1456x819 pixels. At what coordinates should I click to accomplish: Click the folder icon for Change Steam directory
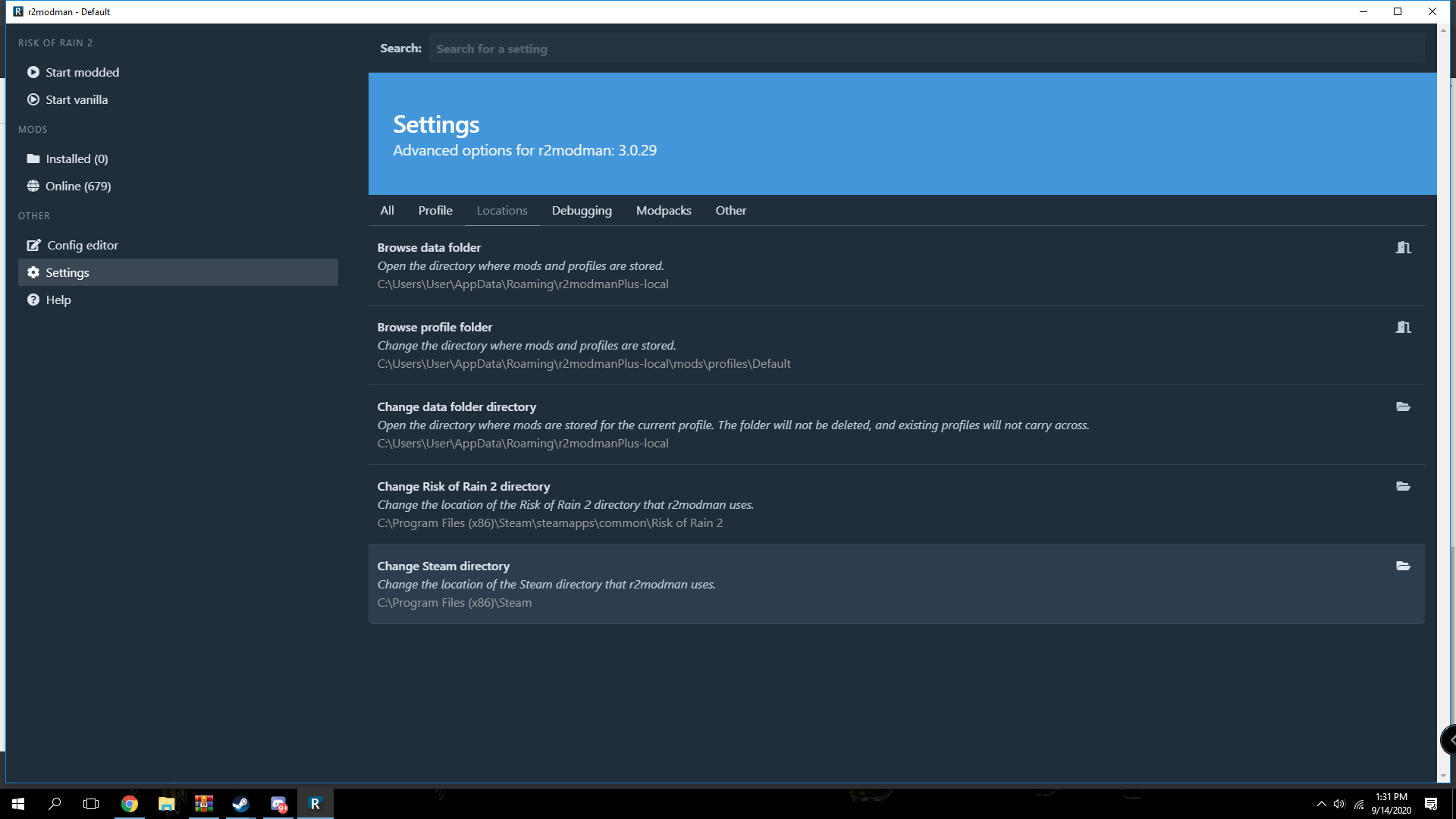tap(1404, 566)
